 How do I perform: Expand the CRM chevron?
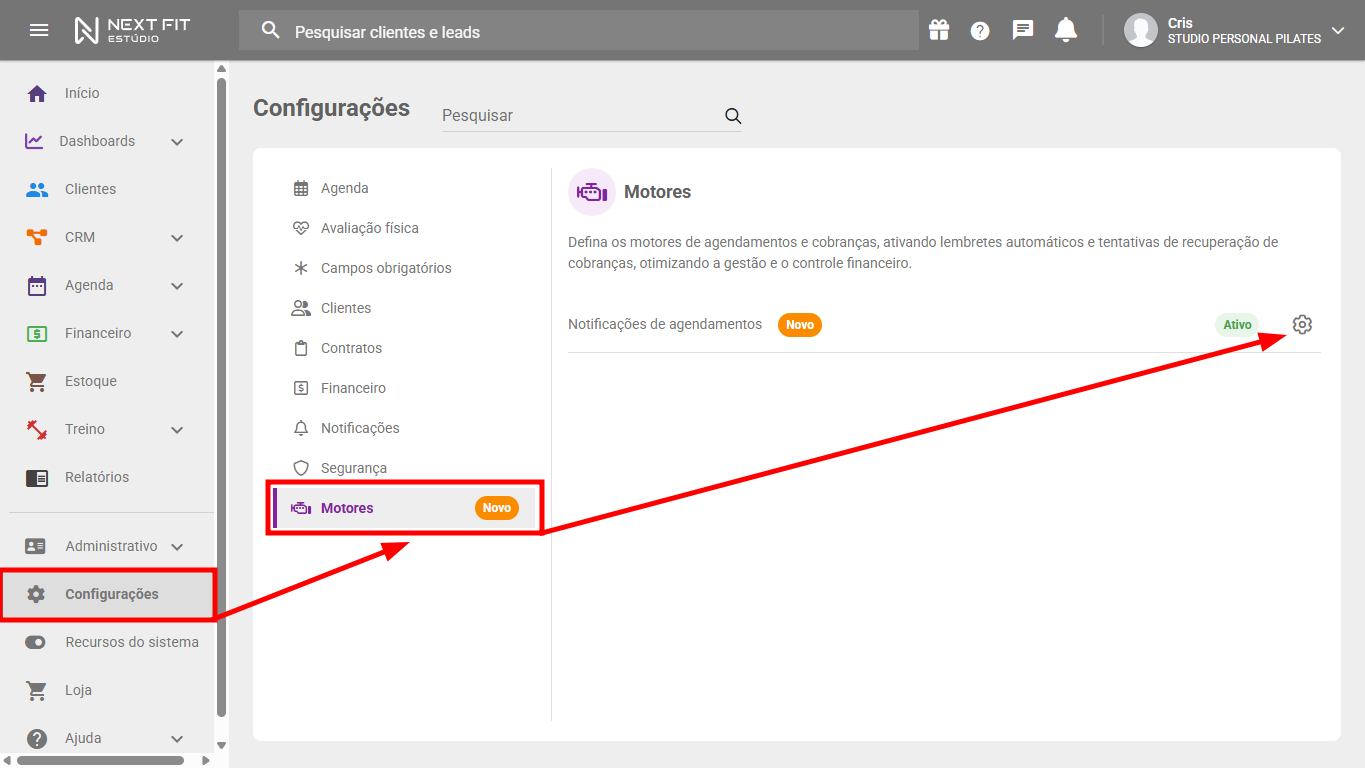coord(177,238)
